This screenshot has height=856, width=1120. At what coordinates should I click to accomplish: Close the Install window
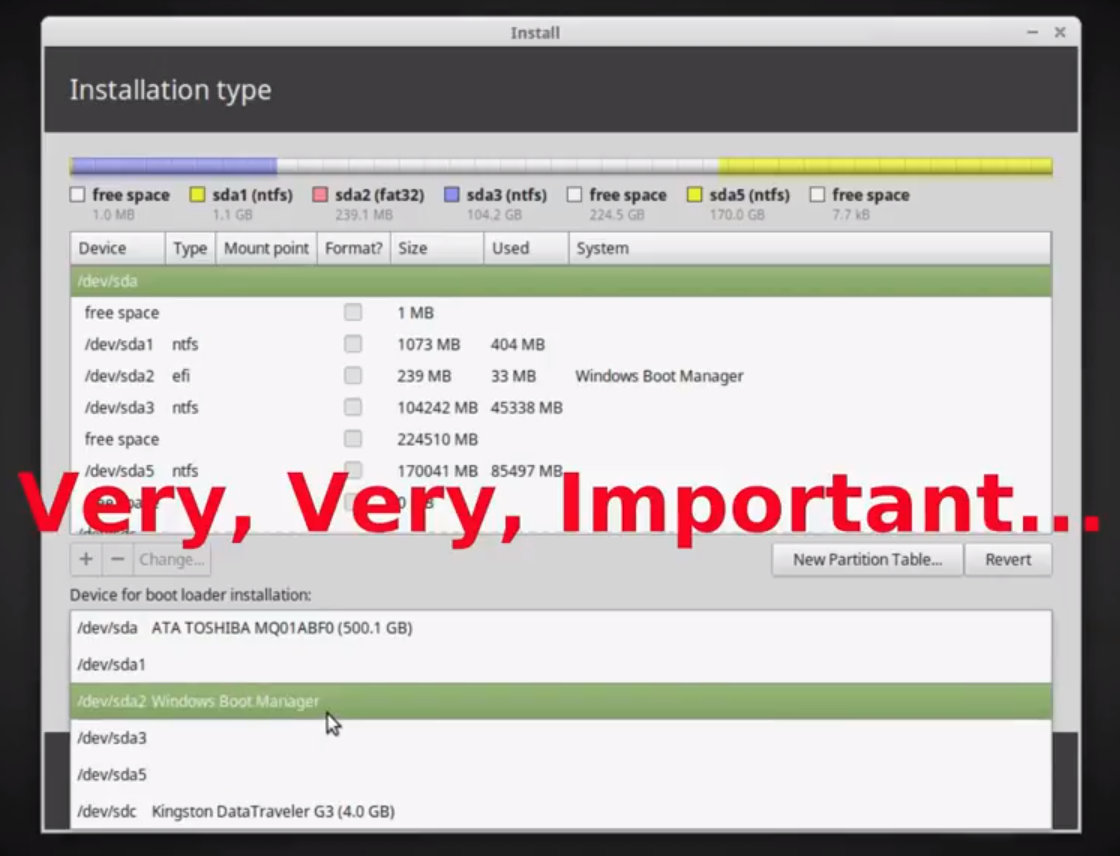tap(1060, 33)
